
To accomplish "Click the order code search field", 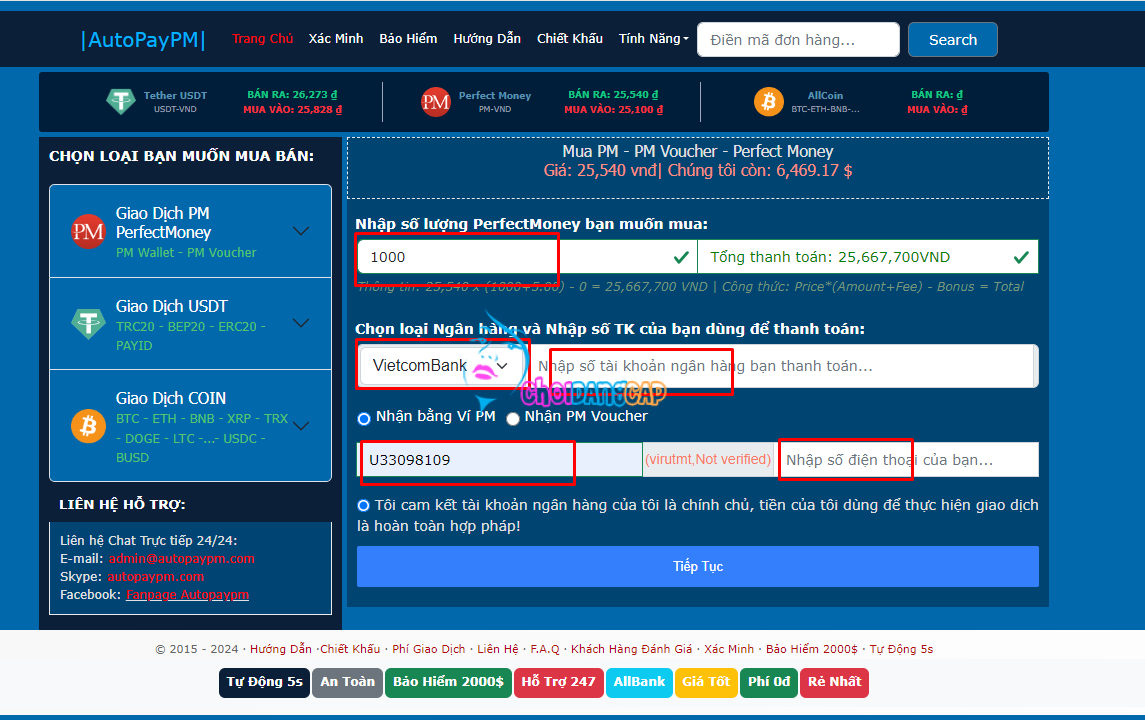I will pyautogui.click(x=798, y=39).
